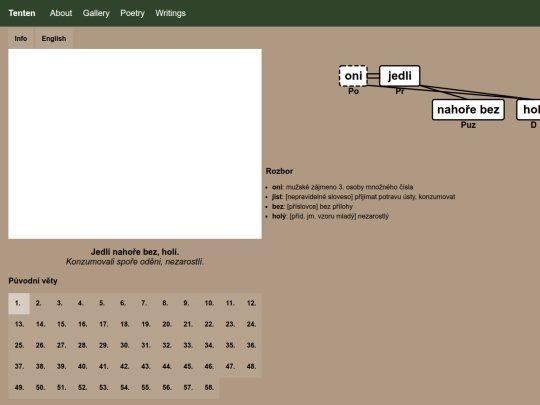Click the white image panel
This screenshot has width=540, height=405.
[135, 144]
